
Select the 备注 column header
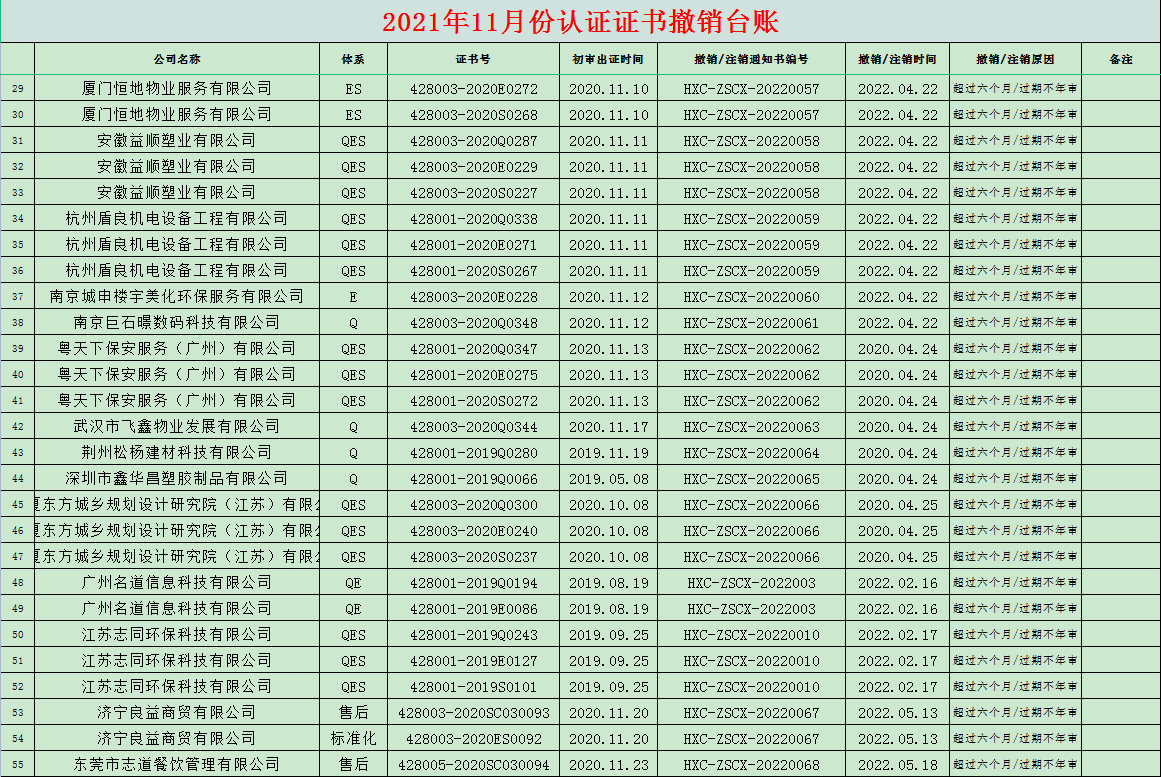[x=1120, y=59]
